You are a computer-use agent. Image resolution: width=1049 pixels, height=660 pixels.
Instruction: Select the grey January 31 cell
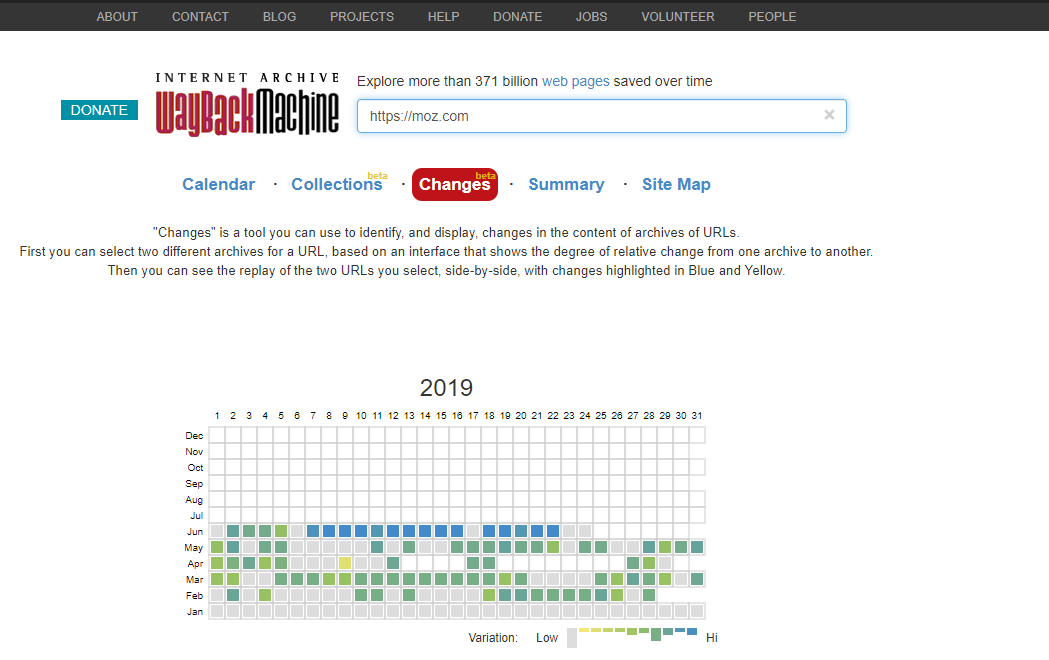pyautogui.click(x=697, y=611)
